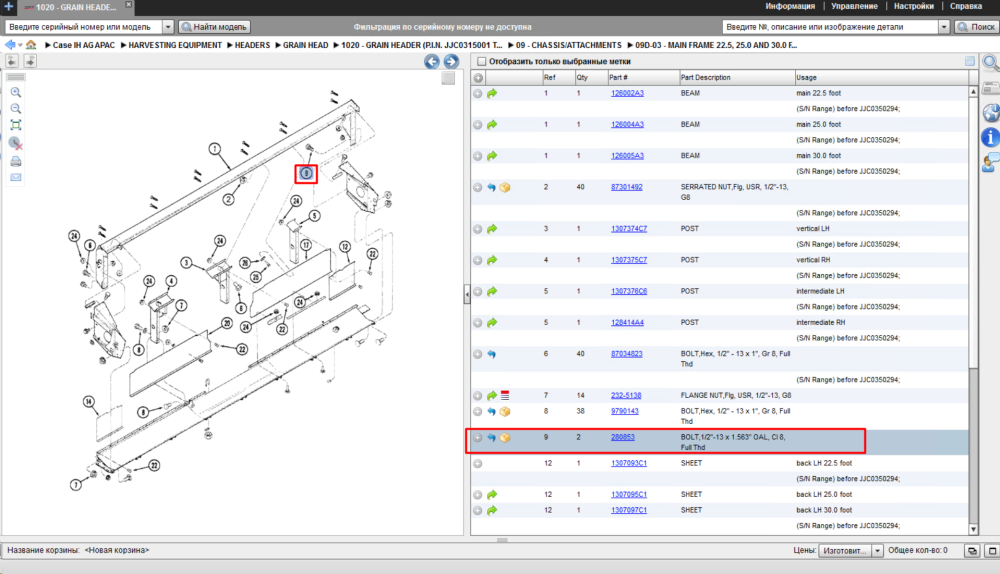Open the Настройки menu
The image size is (1000, 574).
(x=913, y=6)
